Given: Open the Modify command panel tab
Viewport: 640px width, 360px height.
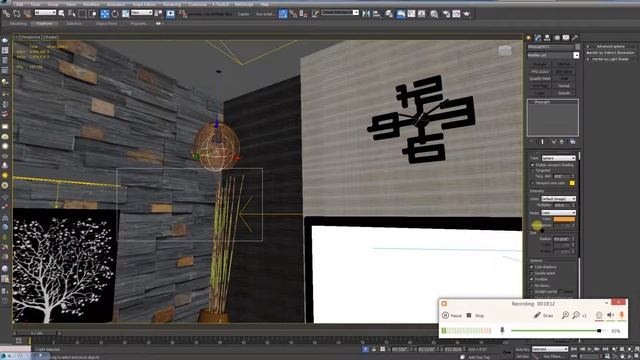Looking at the screenshot, I should [x=538, y=38].
